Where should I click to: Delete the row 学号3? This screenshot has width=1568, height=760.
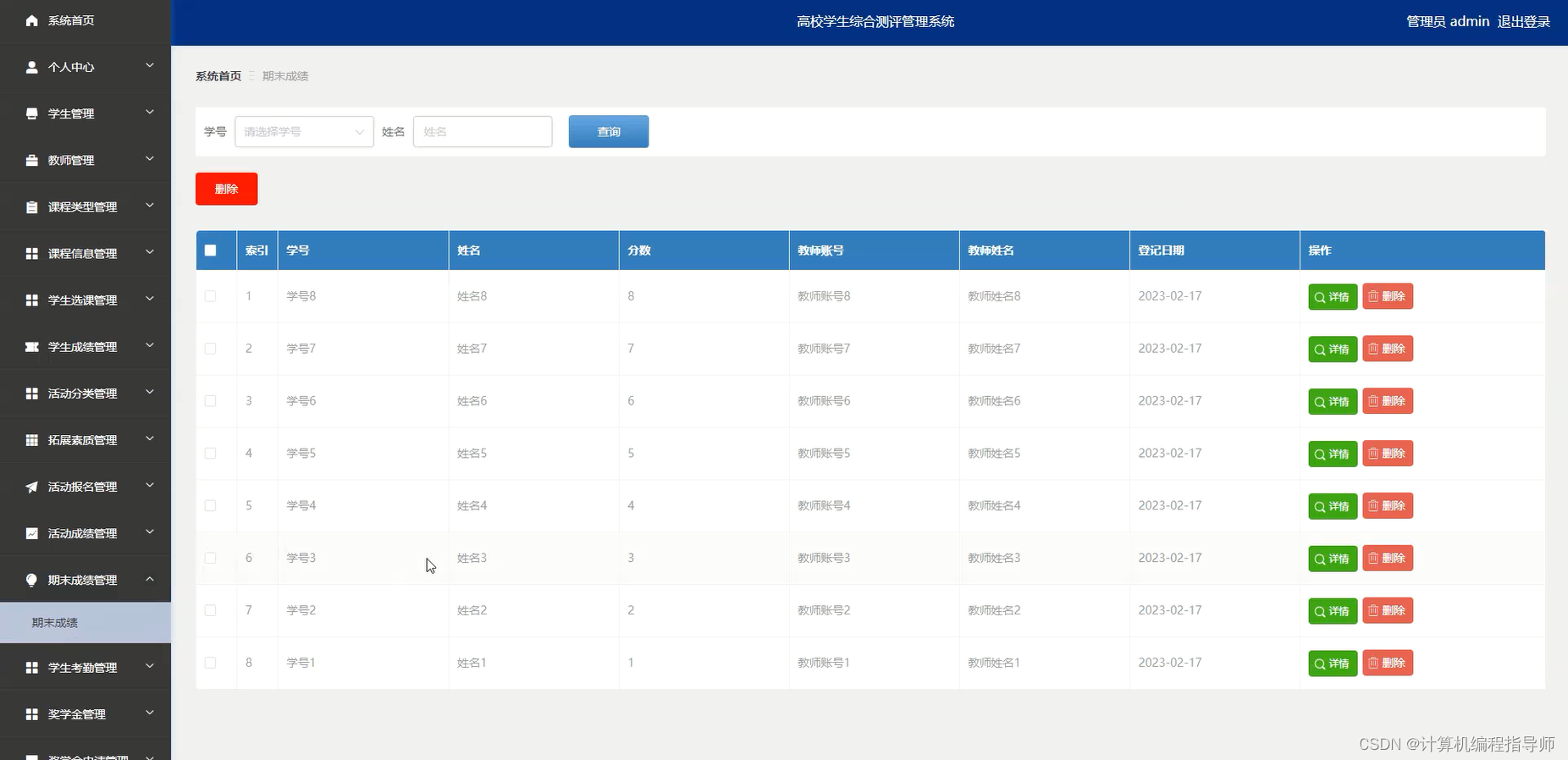coord(1388,559)
